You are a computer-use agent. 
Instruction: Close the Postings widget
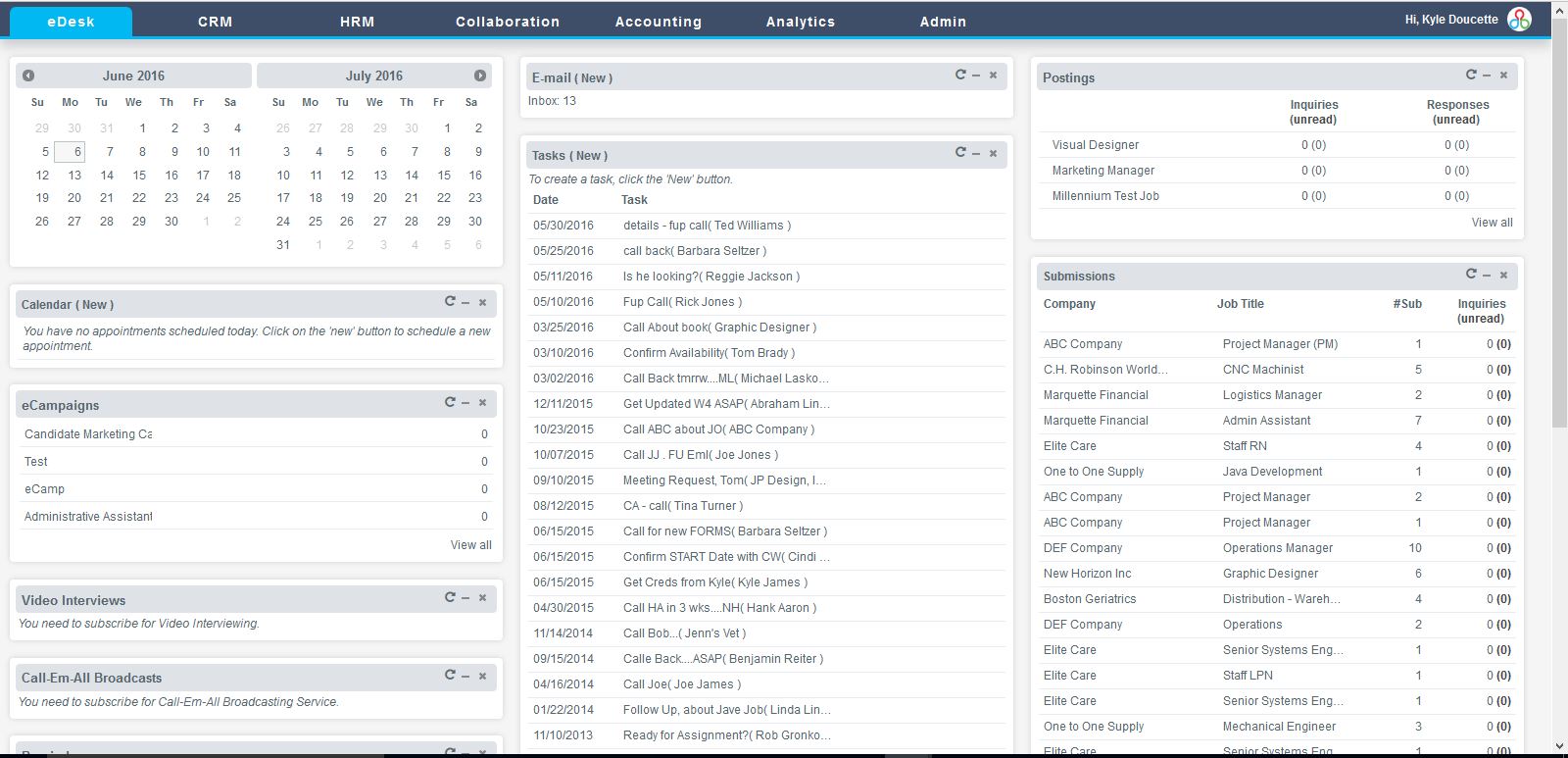pos(1503,75)
